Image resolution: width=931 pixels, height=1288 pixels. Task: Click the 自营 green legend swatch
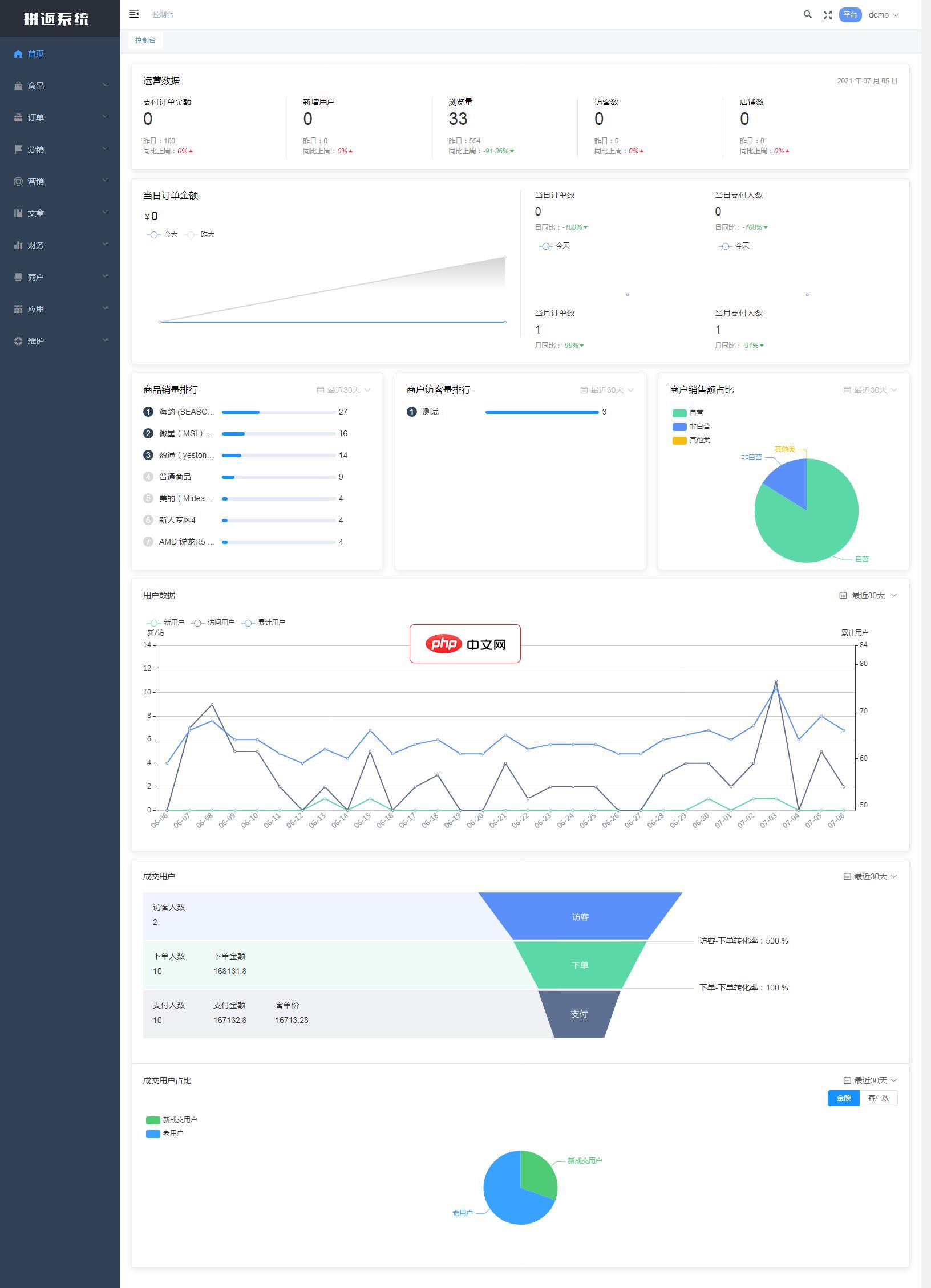click(679, 413)
